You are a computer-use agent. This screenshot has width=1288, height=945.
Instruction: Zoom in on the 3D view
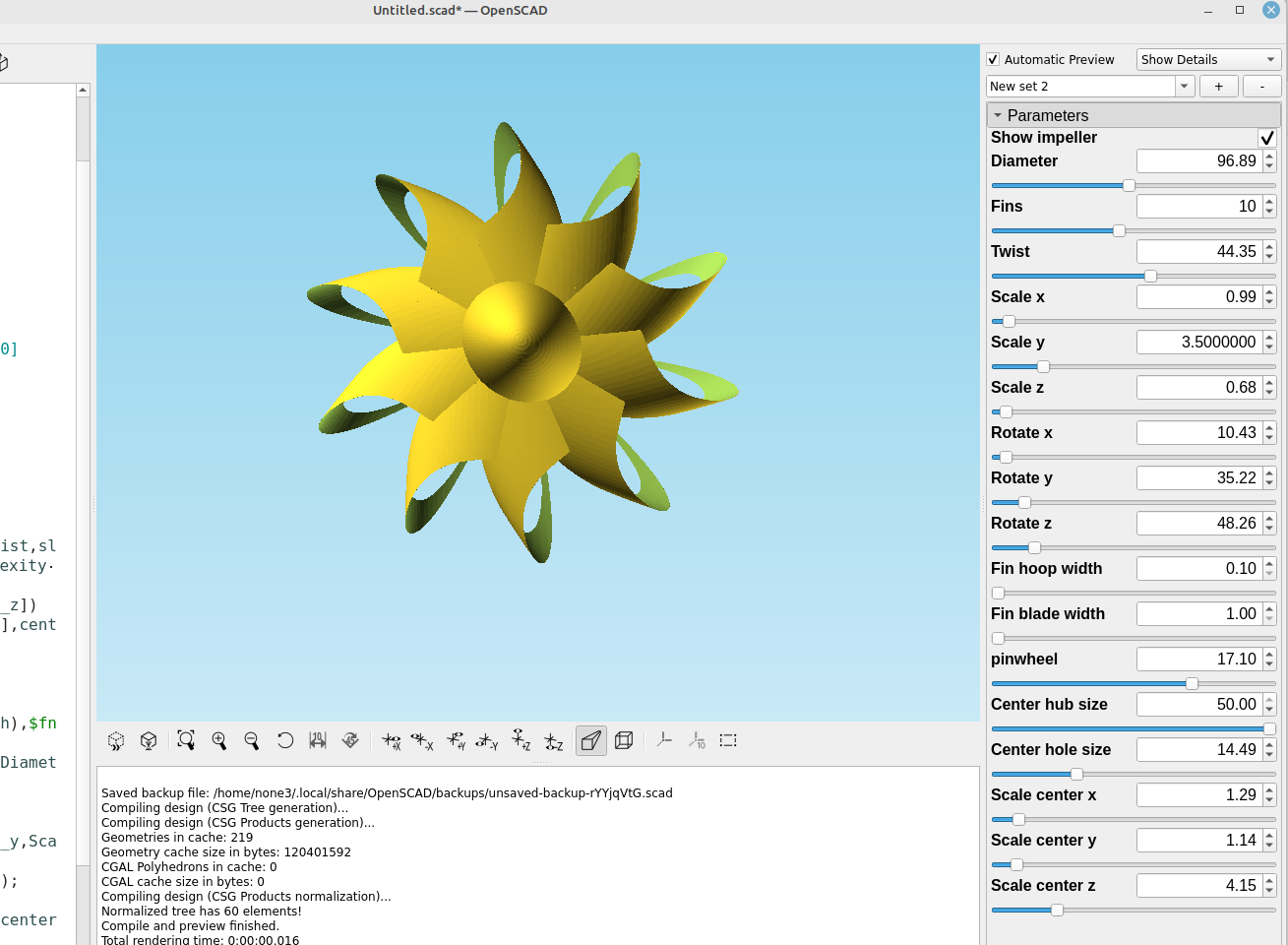coord(219,740)
